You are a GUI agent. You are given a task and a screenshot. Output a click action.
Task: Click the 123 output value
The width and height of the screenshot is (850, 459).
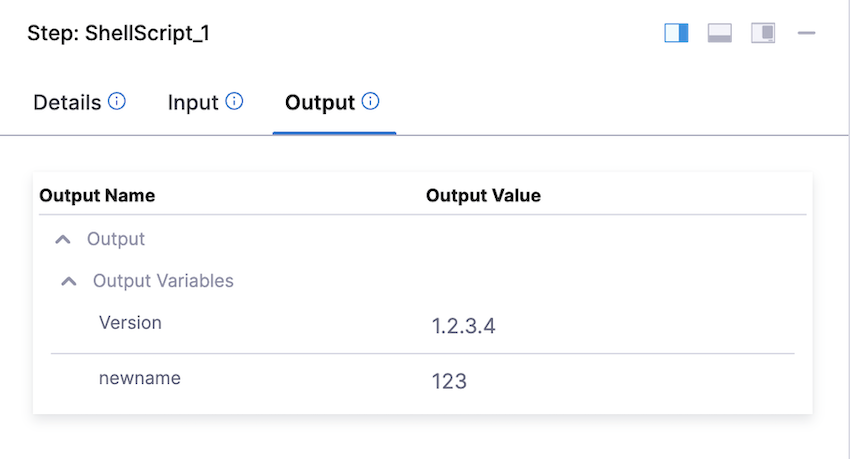[x=450, y=381]
